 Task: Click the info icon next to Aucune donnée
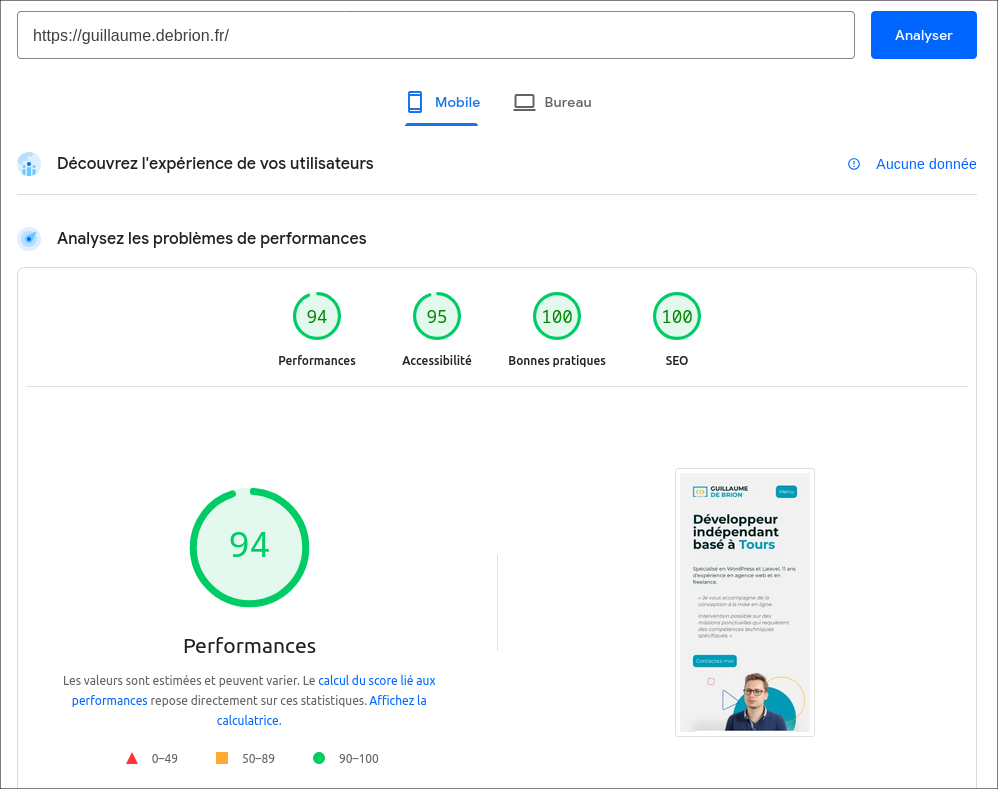click(x=852, y=164)
